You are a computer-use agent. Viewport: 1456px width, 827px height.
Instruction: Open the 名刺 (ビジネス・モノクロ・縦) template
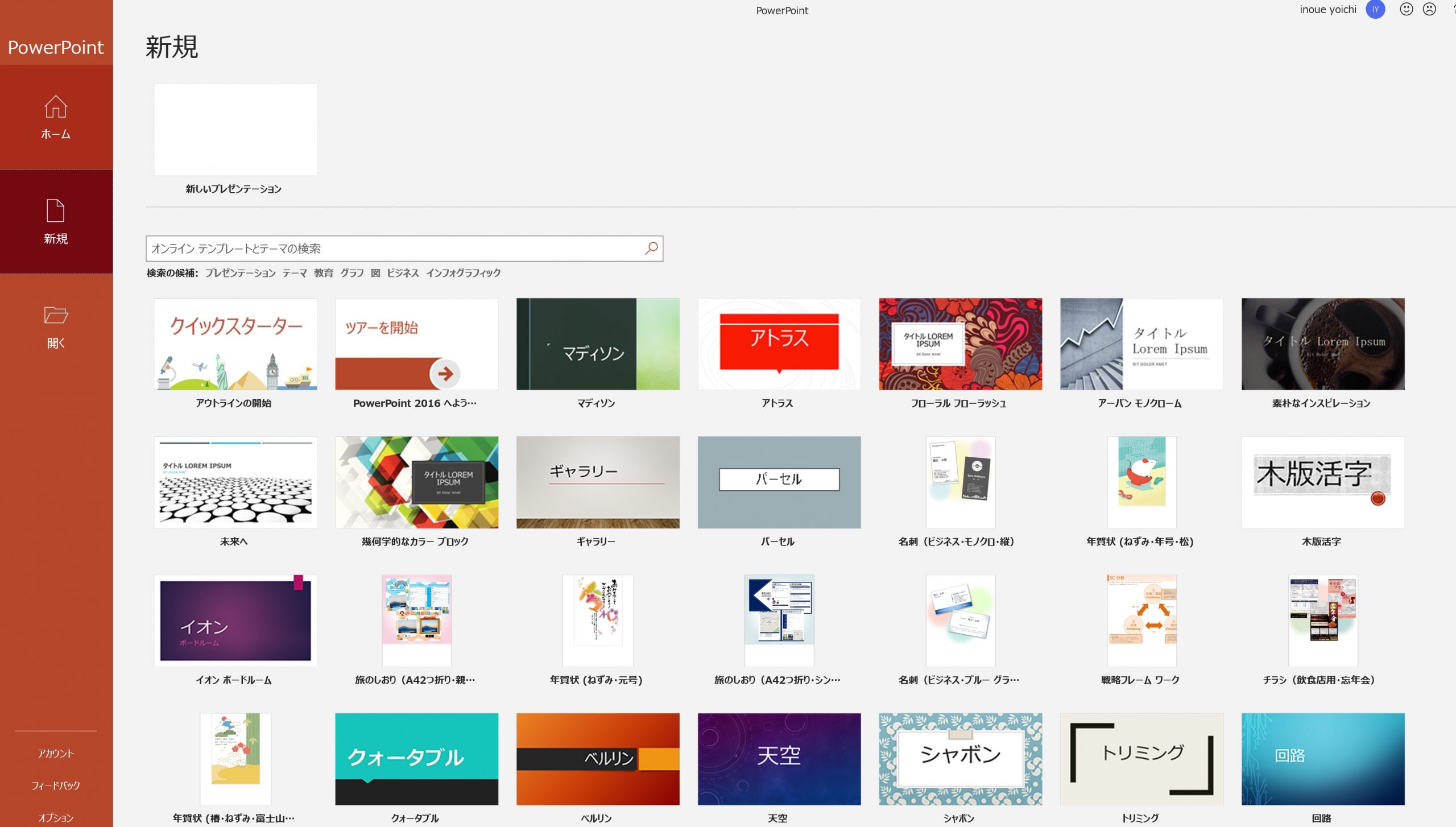click(960, 482)
